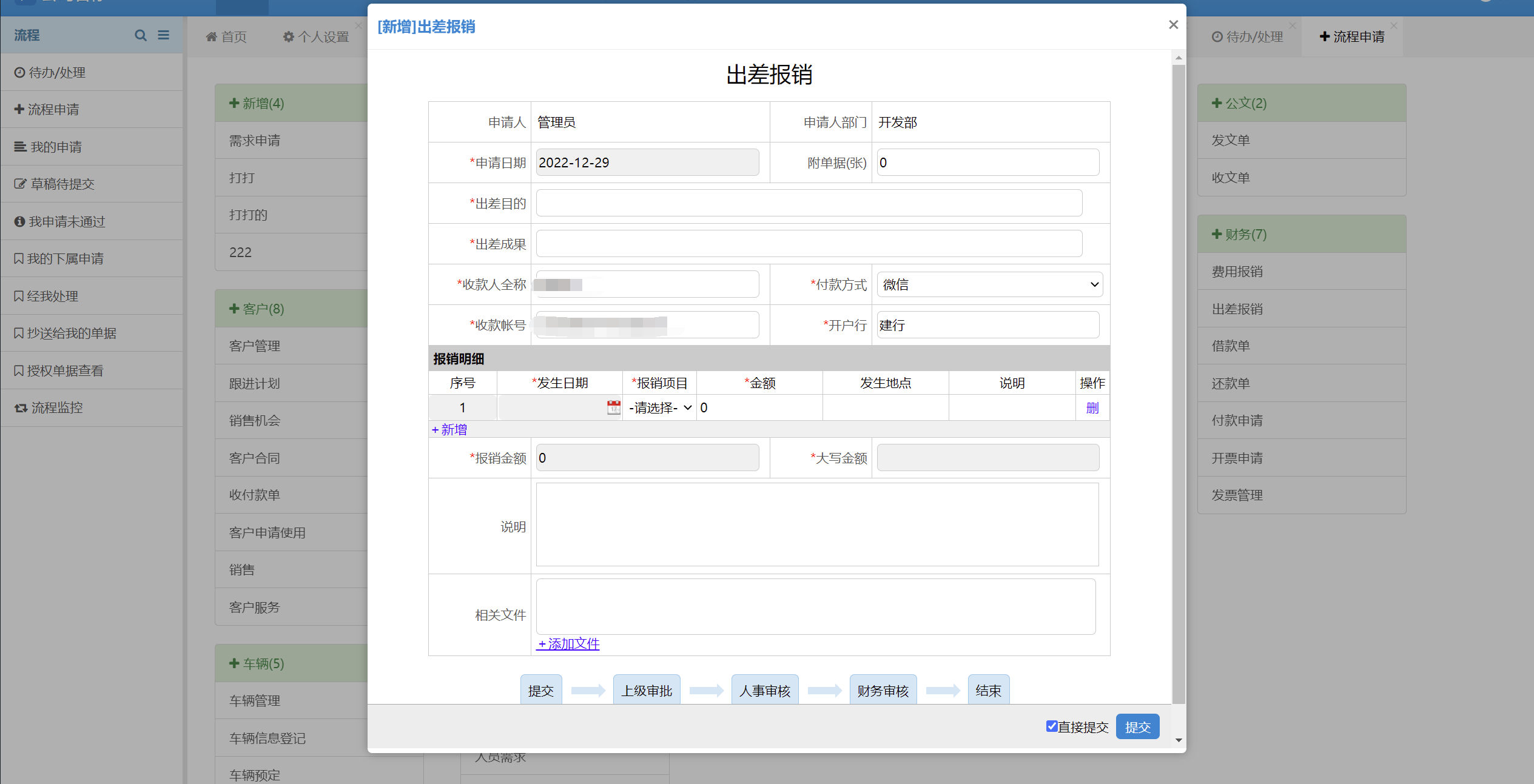The width and height of the screenshot is (1534, 784).
Task: Toggle the 直接提交 checkbox
Action: pyautogui.click(x=1052, y=726)
